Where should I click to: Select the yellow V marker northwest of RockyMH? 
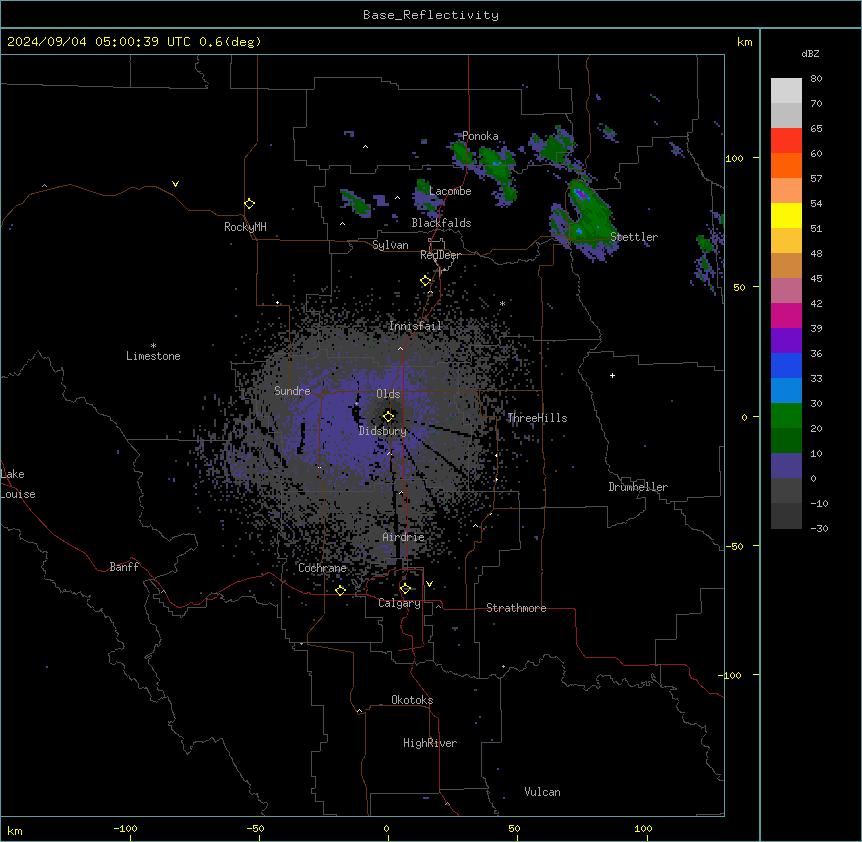click(175, 184)
